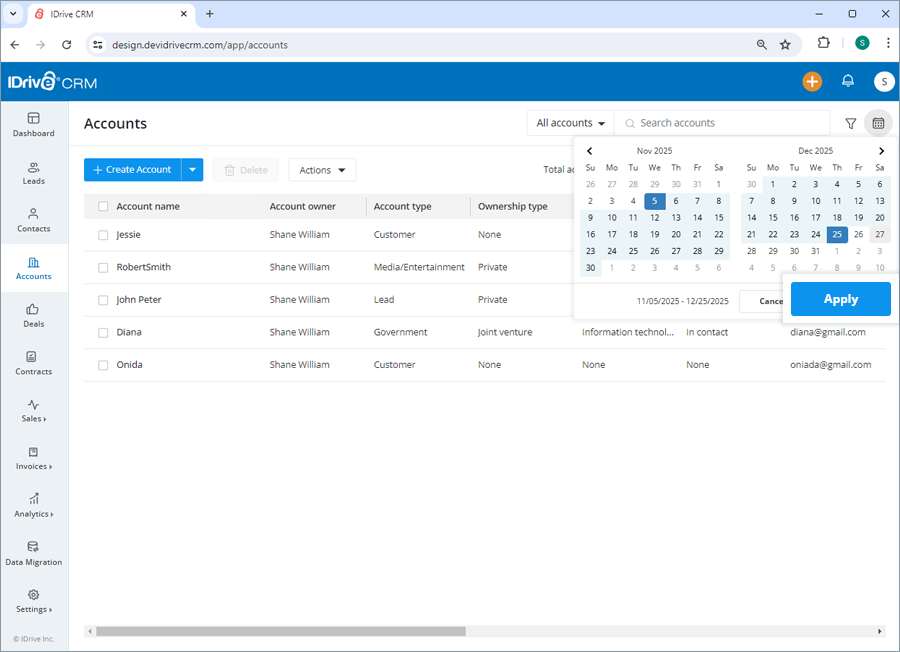Open the profile menu via the S avatar
The height and width of the screenshot is (652, 900).
click(884, 81)
